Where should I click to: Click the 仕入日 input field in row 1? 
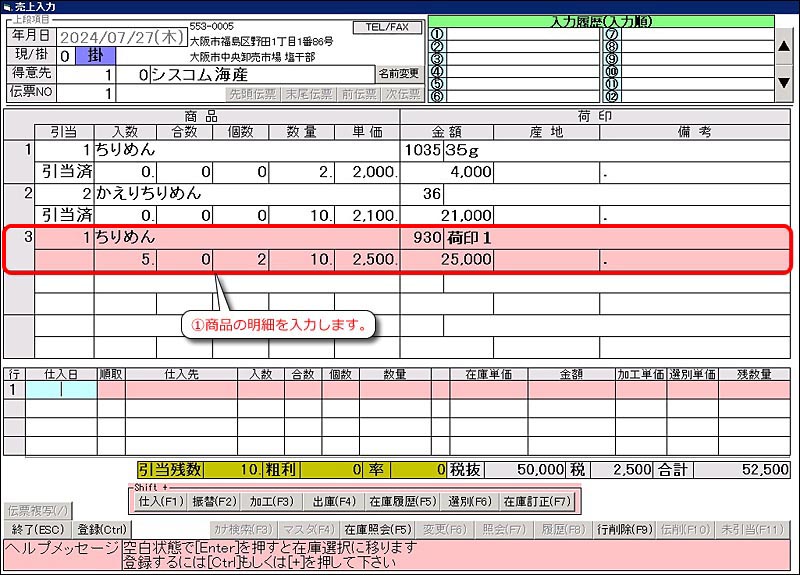click(62, 390)
